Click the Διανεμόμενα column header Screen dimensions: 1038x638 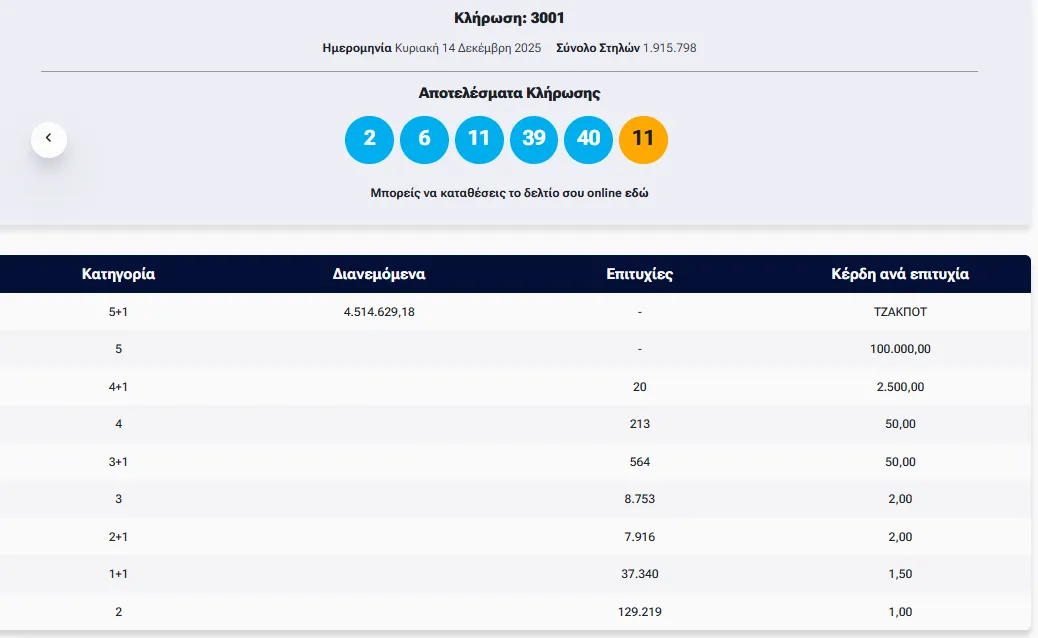379,274
